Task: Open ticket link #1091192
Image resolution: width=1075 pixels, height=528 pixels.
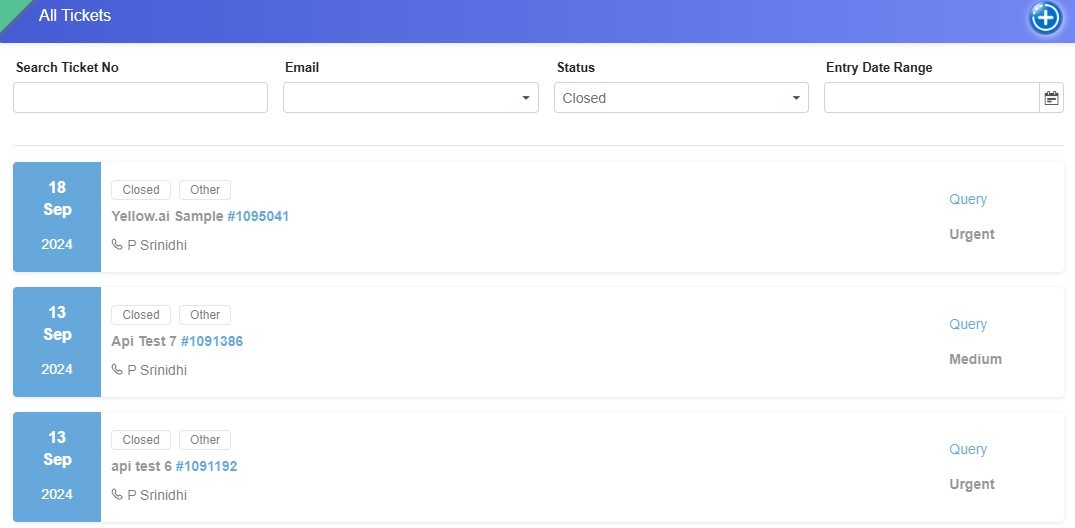Action: [x=206, y=466]
